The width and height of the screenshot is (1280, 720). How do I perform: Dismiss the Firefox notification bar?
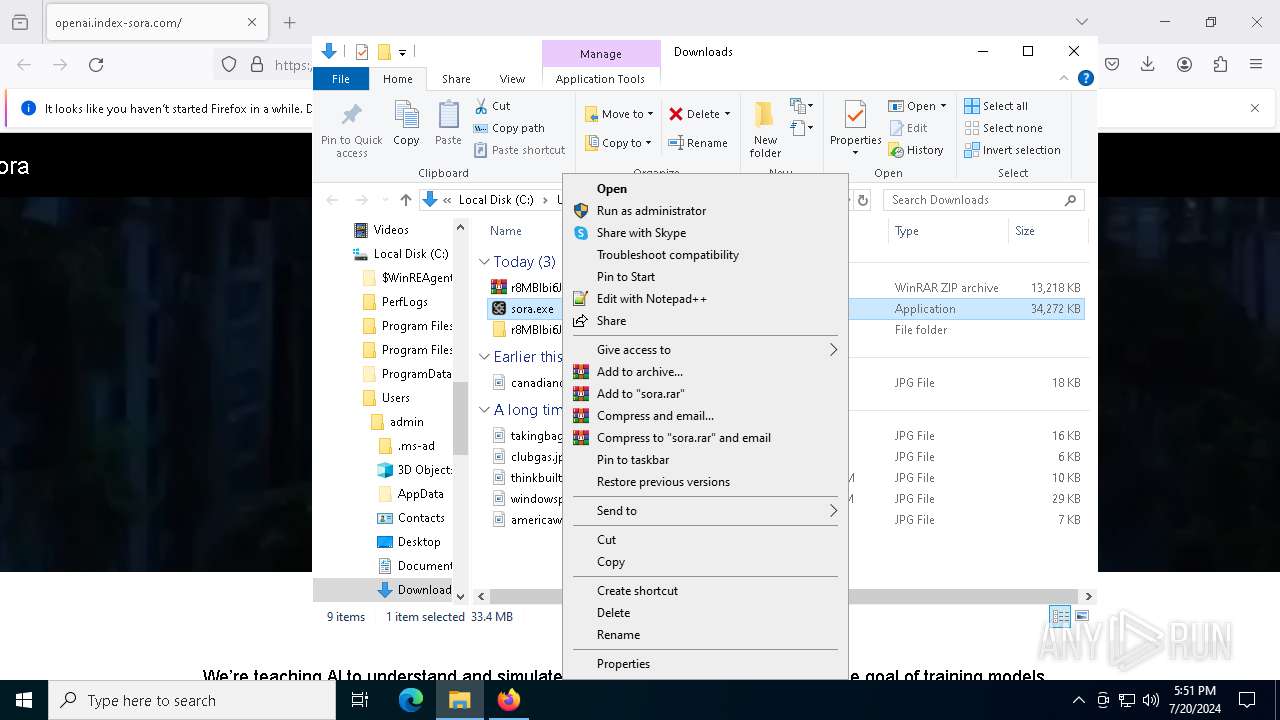[1255, 108]
